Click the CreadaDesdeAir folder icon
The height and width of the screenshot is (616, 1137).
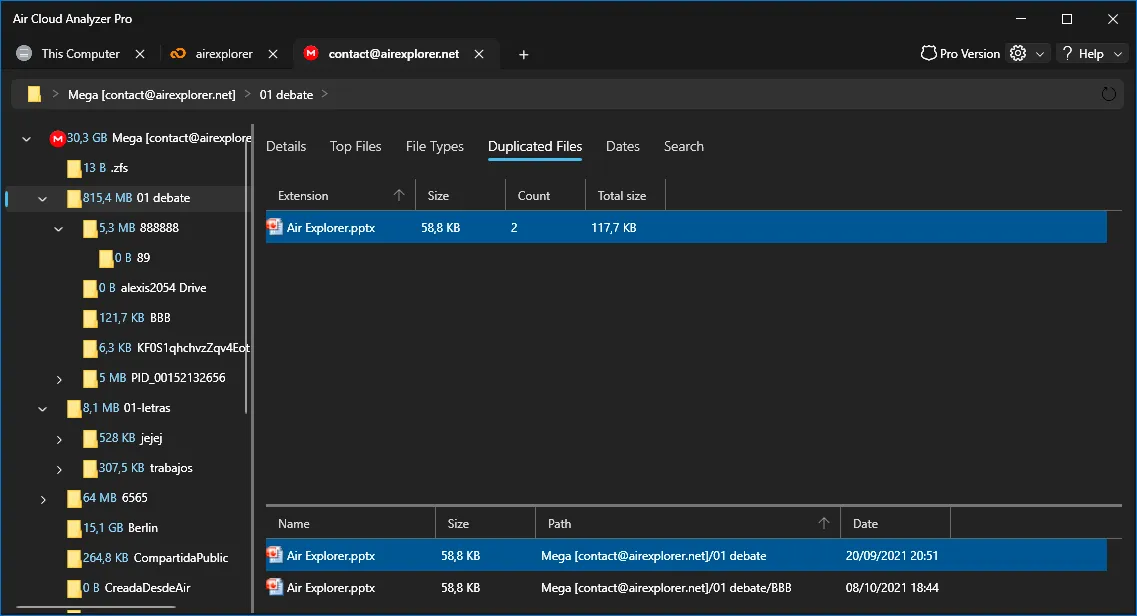point(74,588)
